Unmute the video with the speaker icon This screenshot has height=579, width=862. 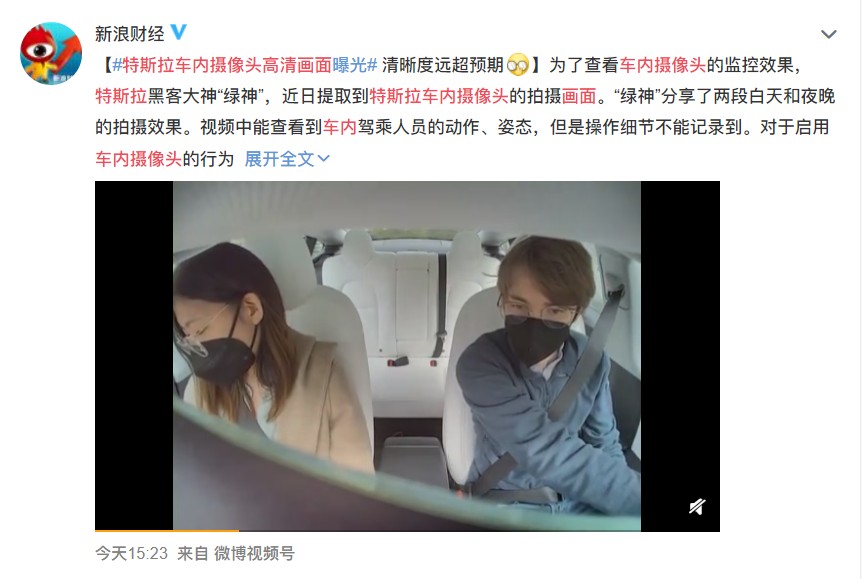(x=697, y=506)
